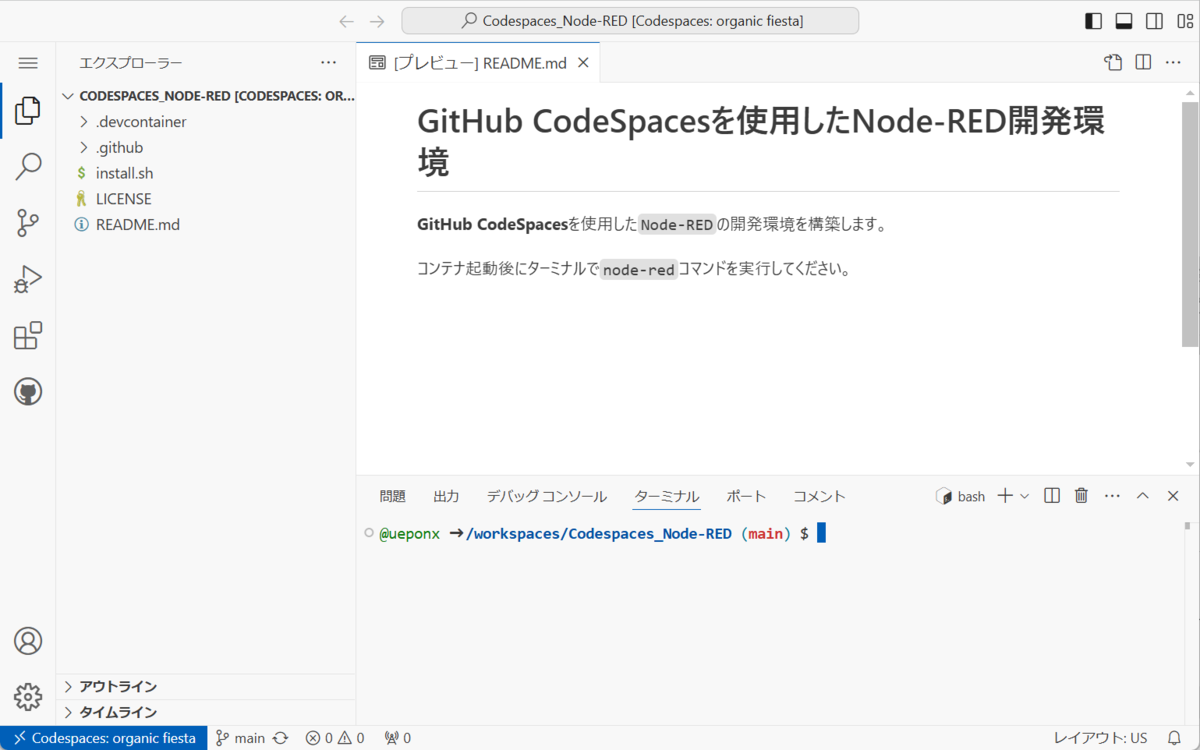Open the terminal launch profile dropdown arrow
Viewport: 1200px width, 750px height.
[1024, 496]
